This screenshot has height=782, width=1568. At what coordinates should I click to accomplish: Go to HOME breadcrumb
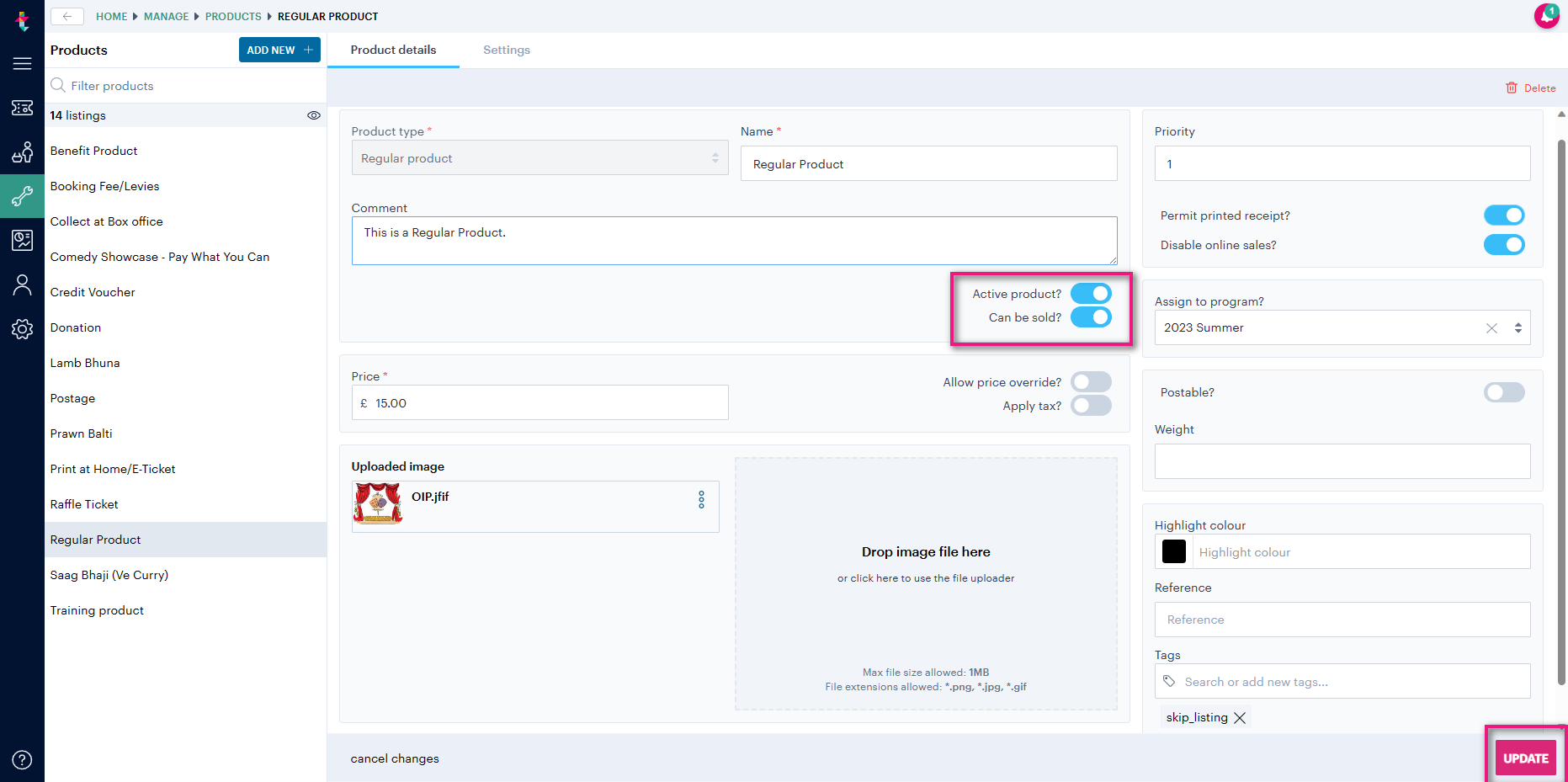pyautogui.click(x=111, y=16)
